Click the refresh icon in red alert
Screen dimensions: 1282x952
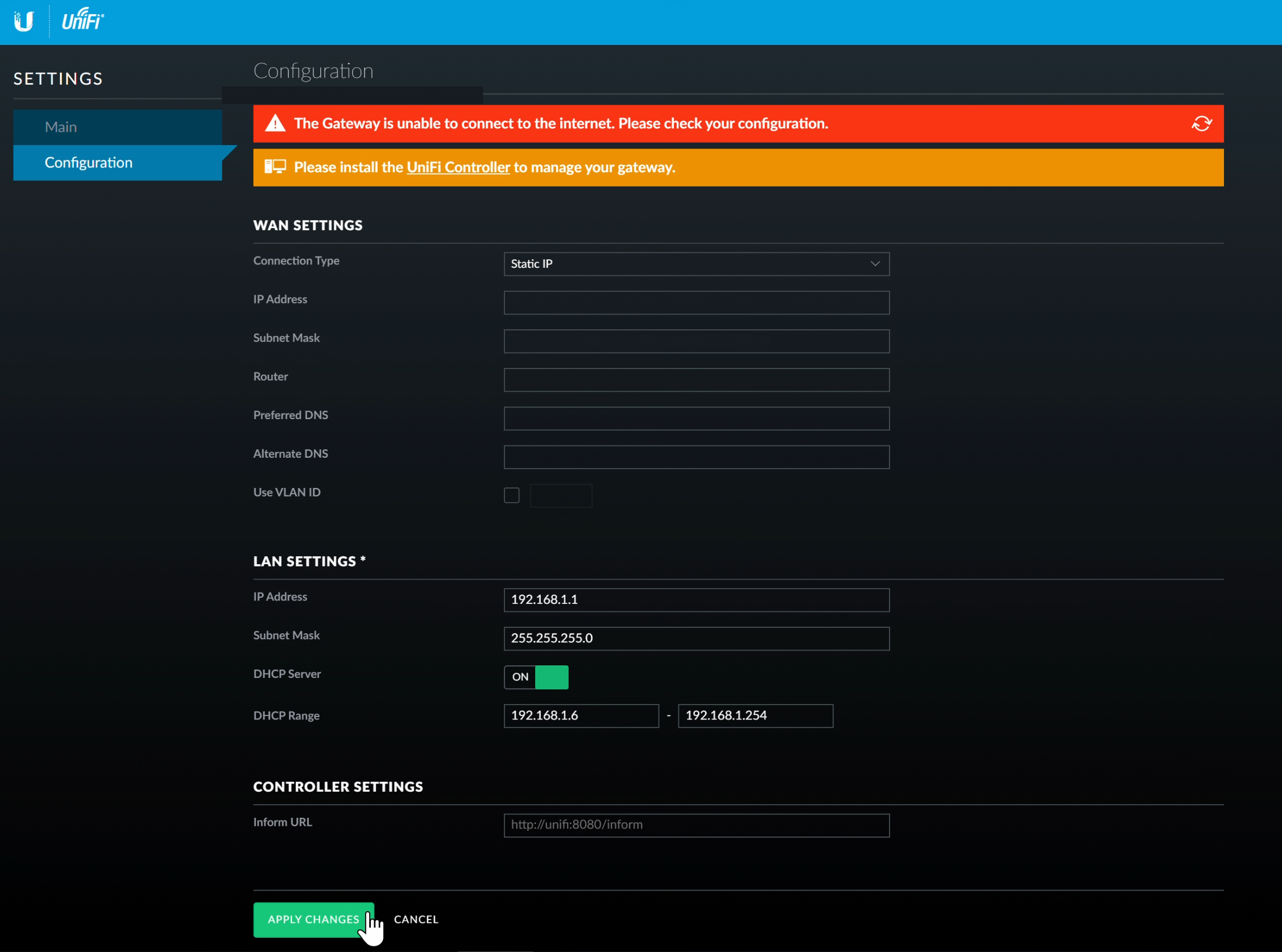click(1201, 123)
